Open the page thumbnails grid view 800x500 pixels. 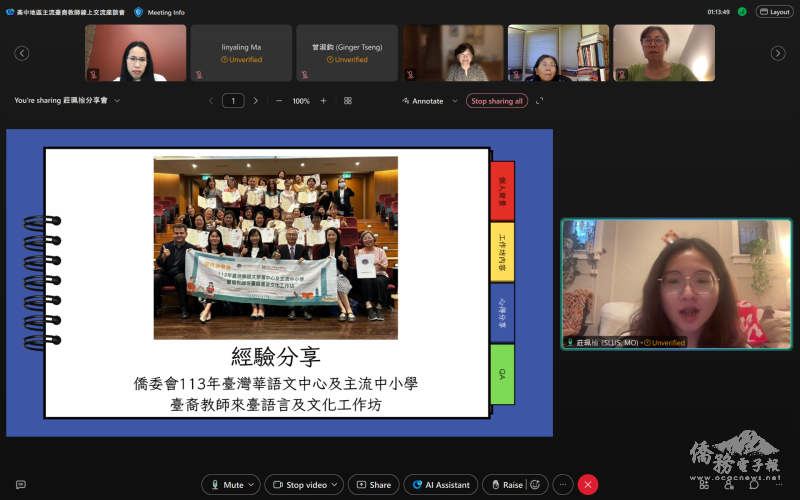348,101
